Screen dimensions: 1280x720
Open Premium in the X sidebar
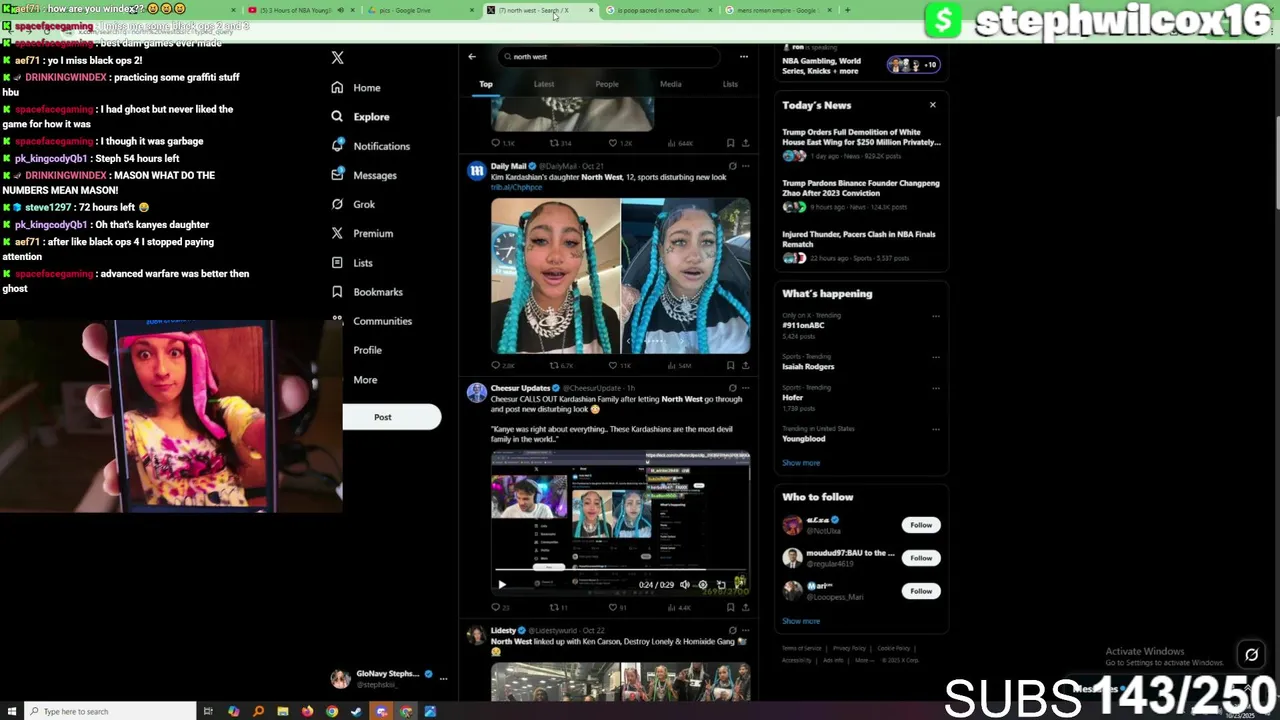361,233
